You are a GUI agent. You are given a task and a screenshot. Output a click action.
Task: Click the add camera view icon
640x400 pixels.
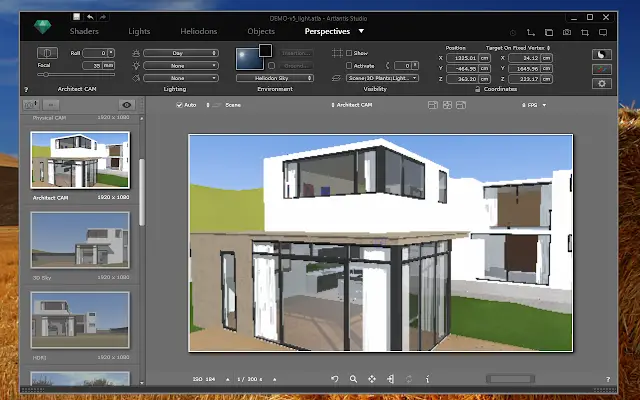click(x=31, y=105)
